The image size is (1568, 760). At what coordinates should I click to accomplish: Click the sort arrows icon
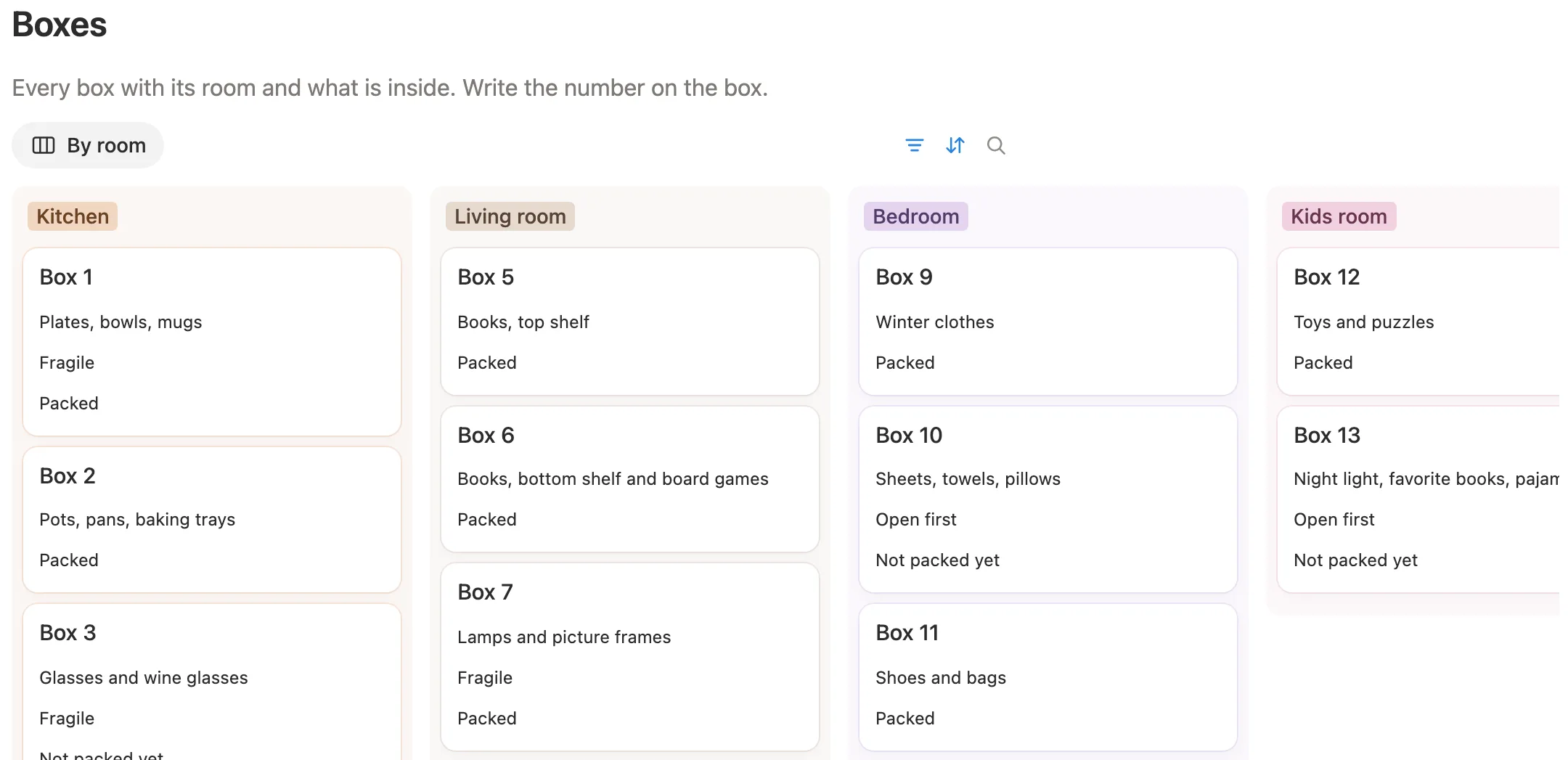[955, 146]
